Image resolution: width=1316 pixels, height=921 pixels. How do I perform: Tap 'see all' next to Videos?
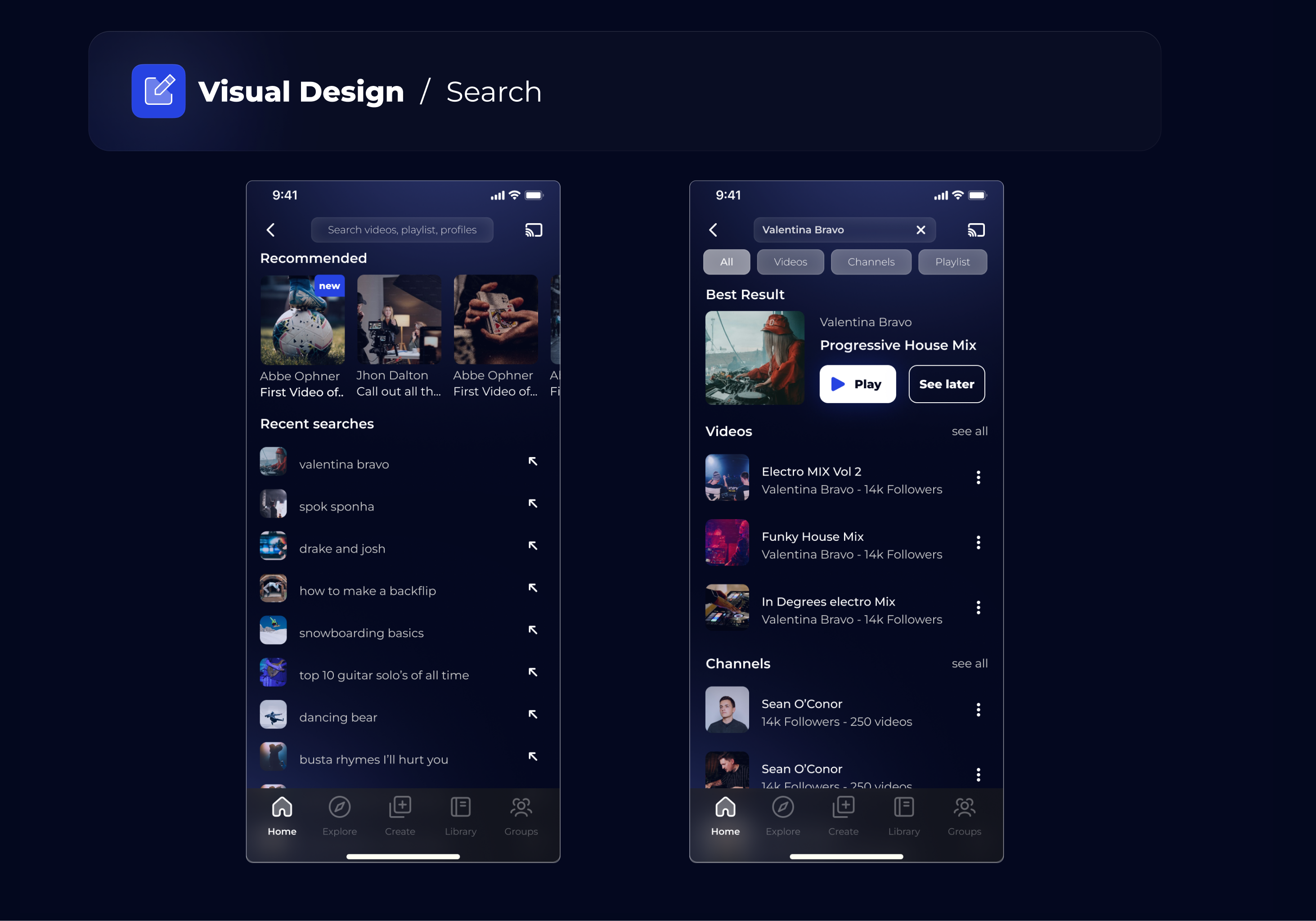tap(969, 431)
